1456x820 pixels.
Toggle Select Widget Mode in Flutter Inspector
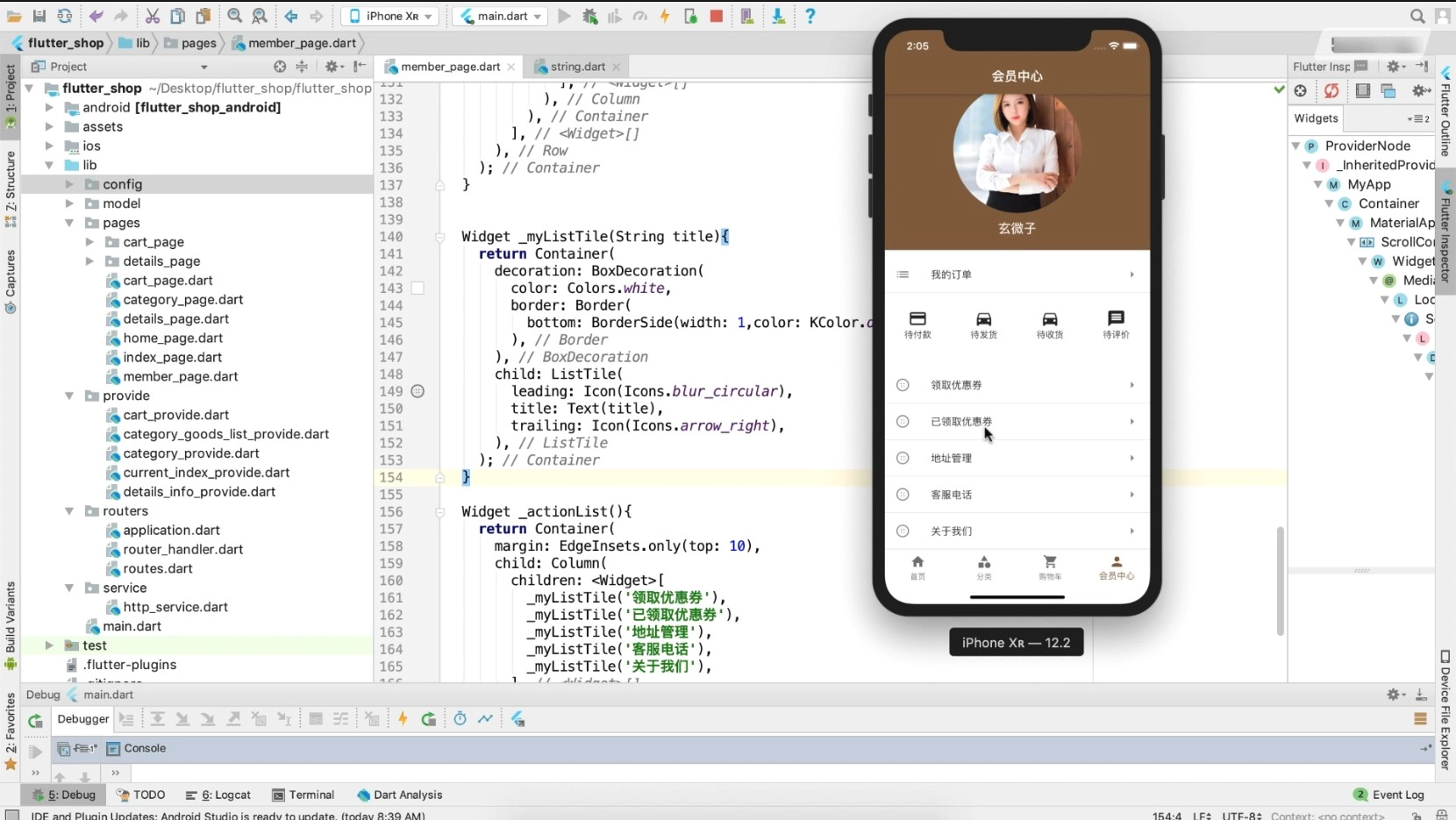(1301, 91)
